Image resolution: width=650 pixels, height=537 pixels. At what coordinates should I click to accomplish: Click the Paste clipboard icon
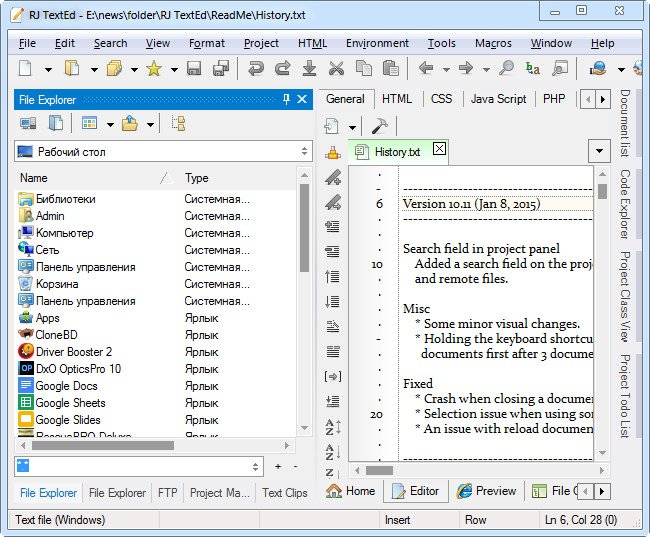pyautogui.click(x=390, y=68)
